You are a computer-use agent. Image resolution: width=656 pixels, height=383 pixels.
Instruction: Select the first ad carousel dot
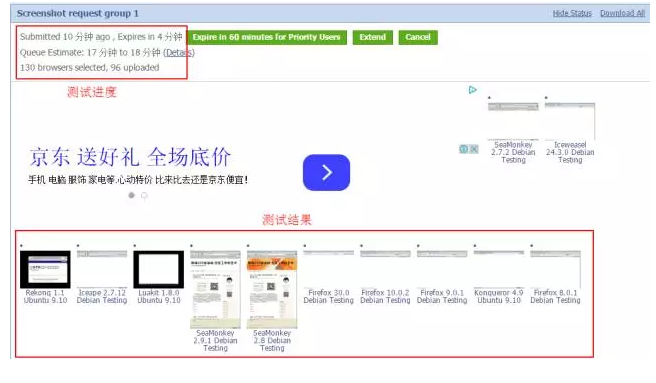pos(132,195)
